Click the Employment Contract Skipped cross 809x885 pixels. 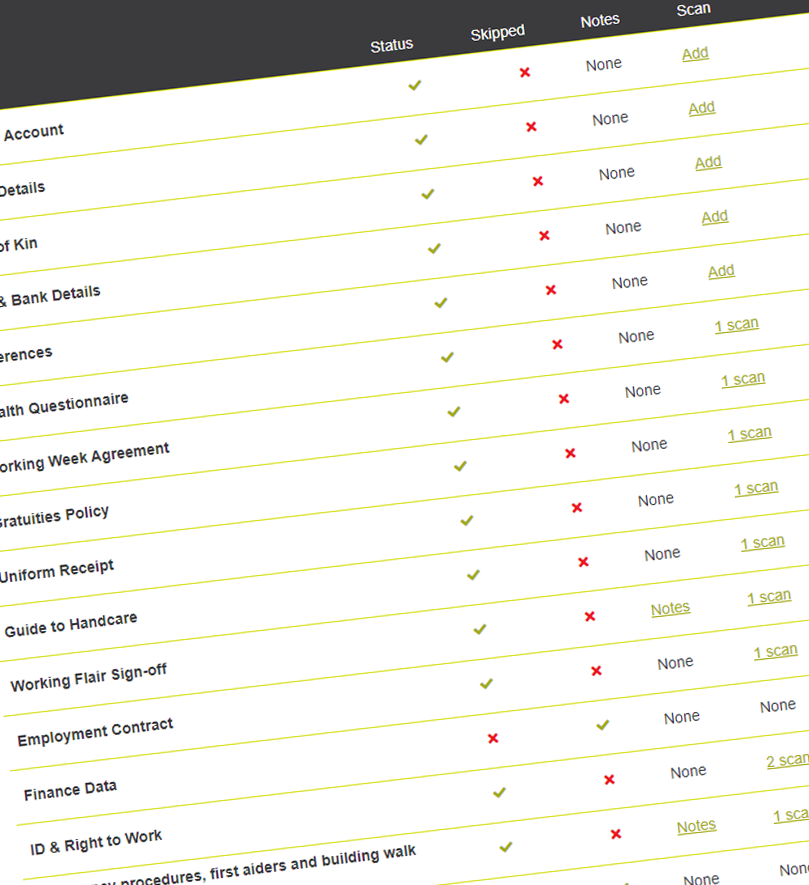click(x=596, y=671)
